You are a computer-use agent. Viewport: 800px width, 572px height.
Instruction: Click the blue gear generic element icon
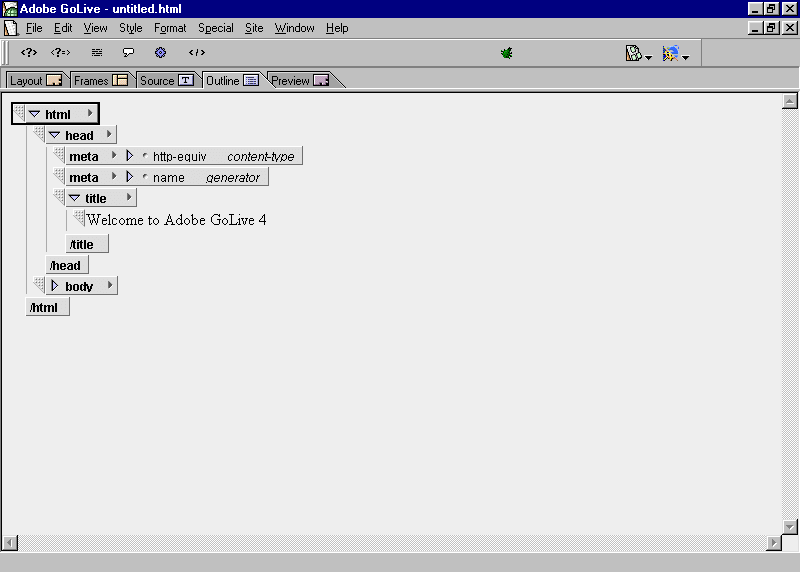pyautogui.click(x=160, y=53)
